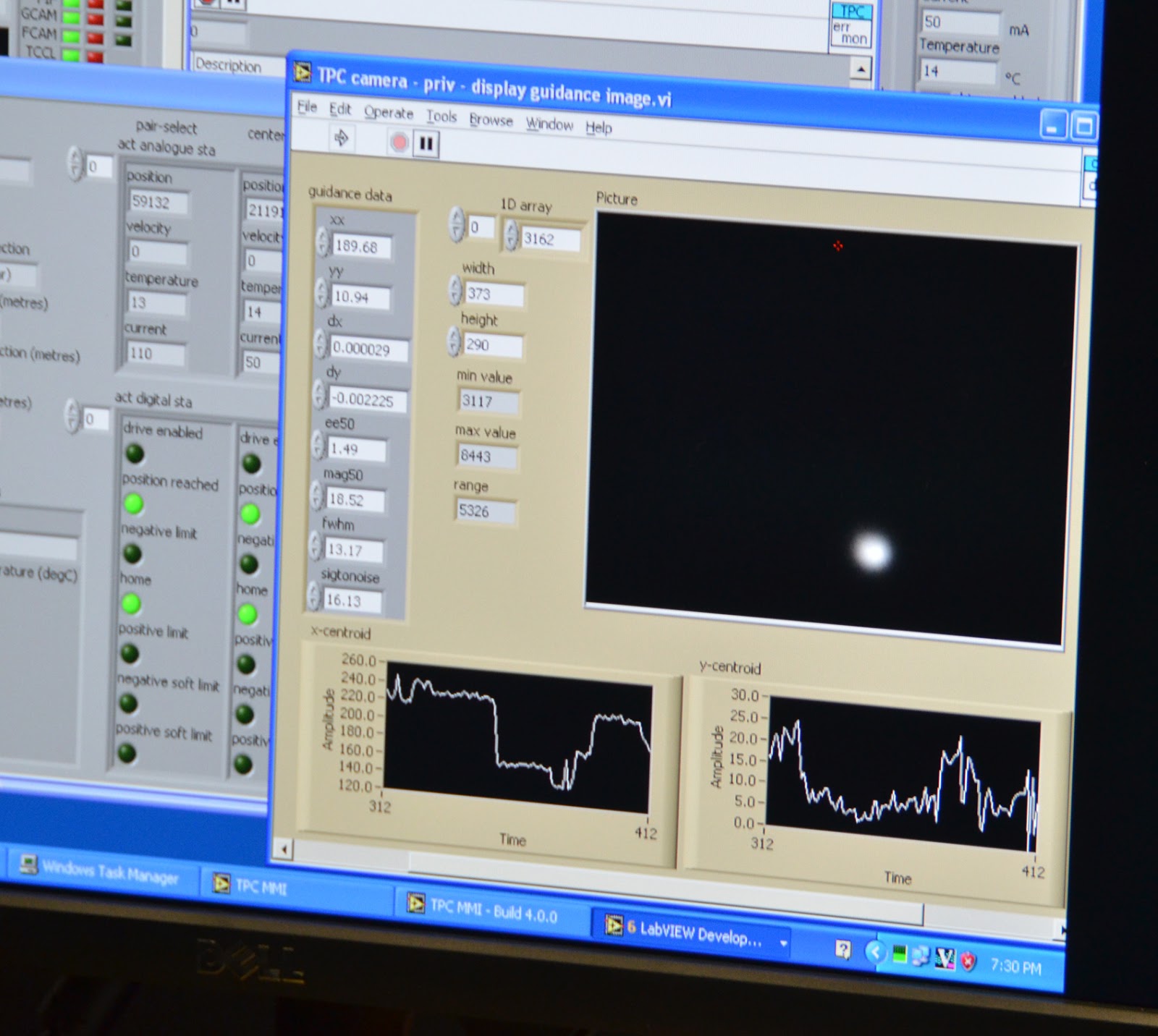
Task: Open the Operate menu
Action: click(389, 114)
